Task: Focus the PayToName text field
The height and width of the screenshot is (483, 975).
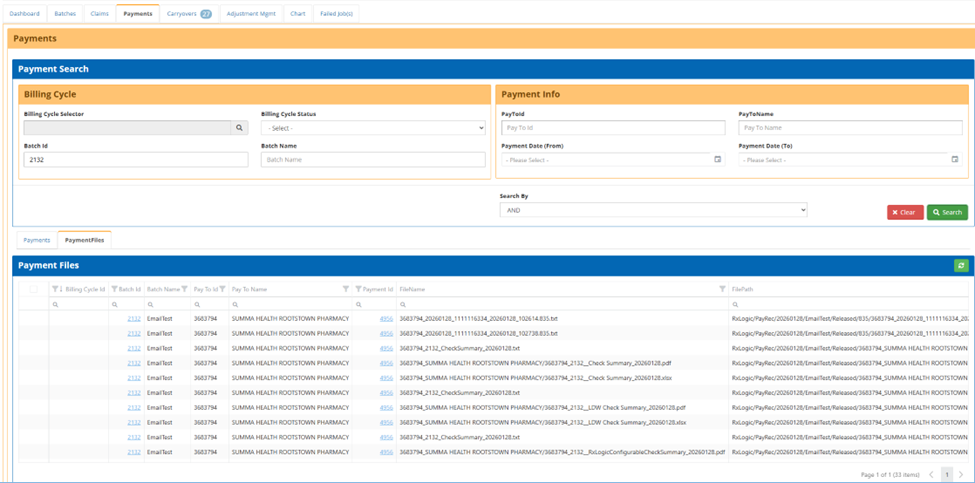Action: 849,128
